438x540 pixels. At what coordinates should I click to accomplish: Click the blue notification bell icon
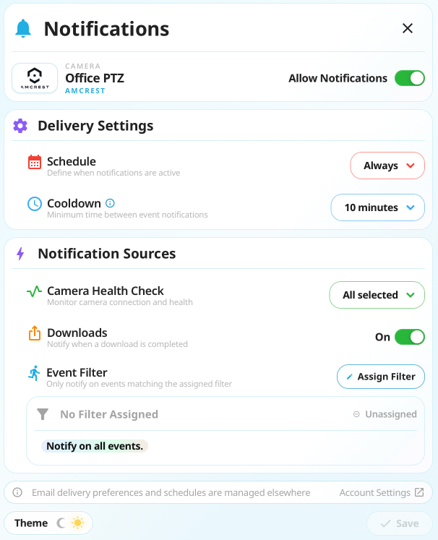click(x=23, y=29)
